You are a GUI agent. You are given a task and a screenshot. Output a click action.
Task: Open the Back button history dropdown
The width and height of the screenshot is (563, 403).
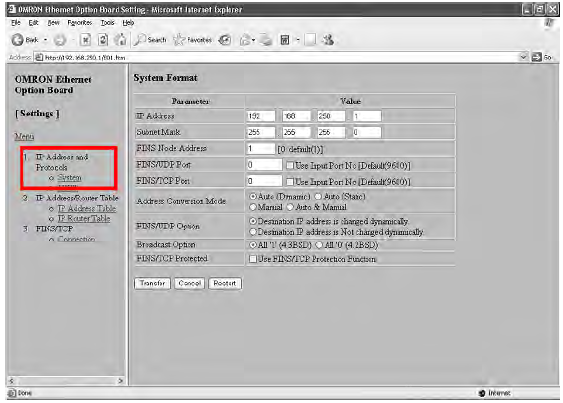click(x=46, y=40)
